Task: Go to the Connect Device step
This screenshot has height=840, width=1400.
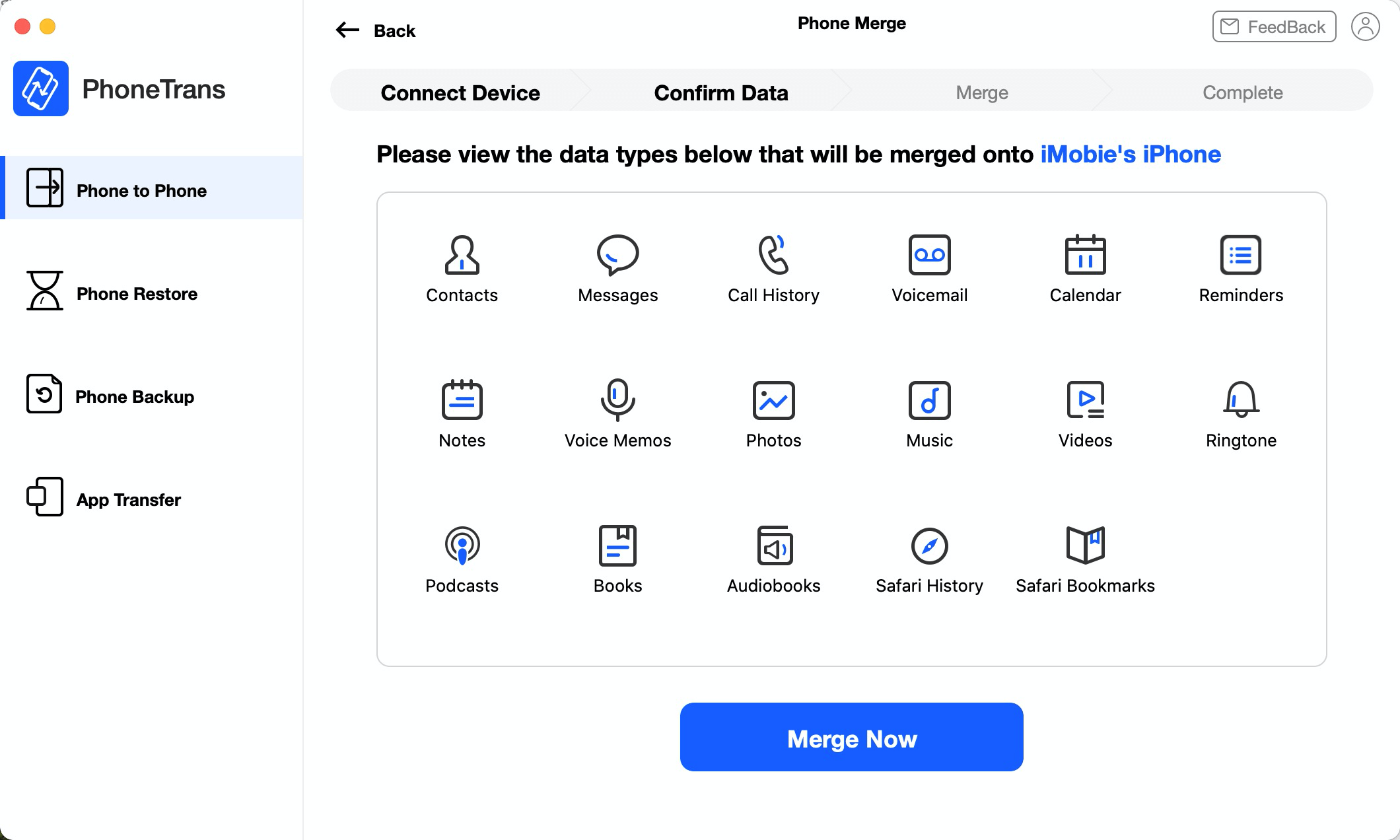Action: 460,93
